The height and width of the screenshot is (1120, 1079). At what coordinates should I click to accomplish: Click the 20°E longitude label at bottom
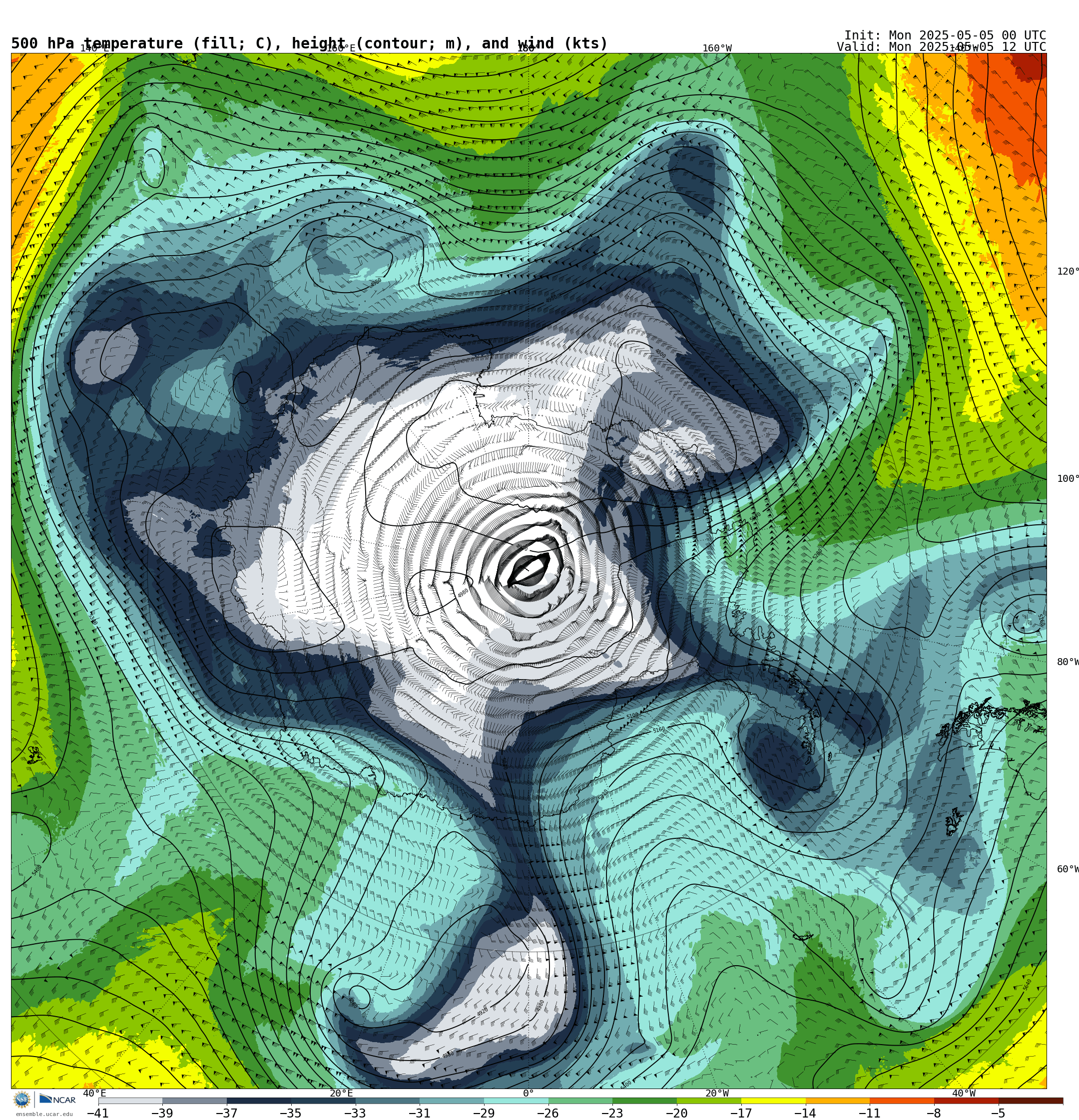[x=341, y=1094]
